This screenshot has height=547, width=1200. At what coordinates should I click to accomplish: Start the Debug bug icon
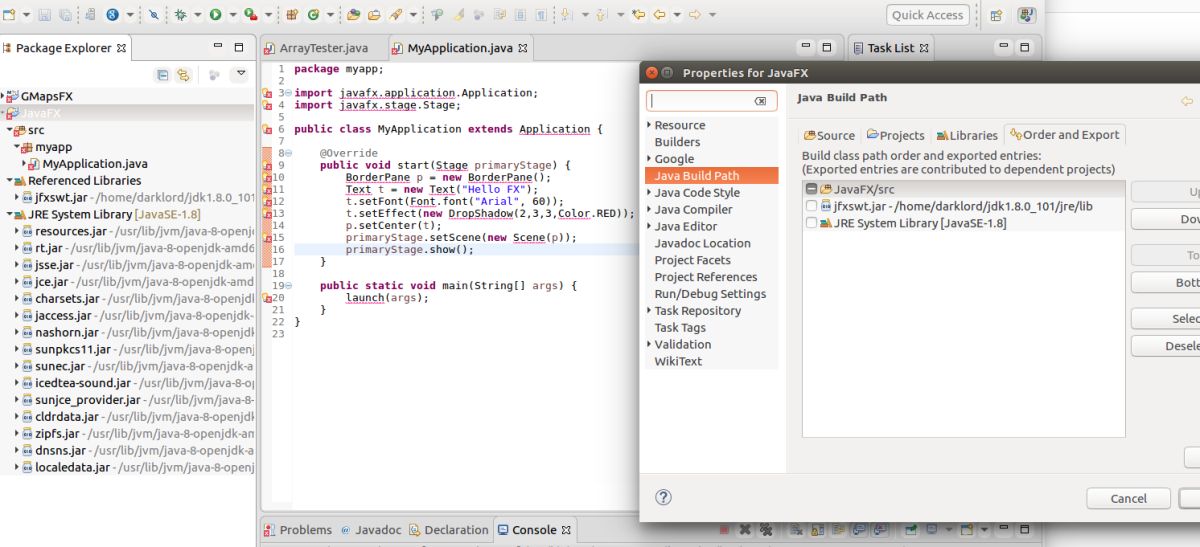coord(181,15)
